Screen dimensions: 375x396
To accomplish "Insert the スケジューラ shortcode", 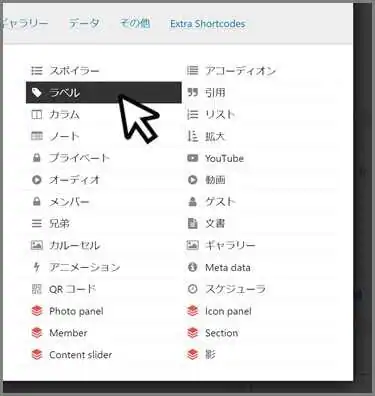I will (x=260, y=289).
